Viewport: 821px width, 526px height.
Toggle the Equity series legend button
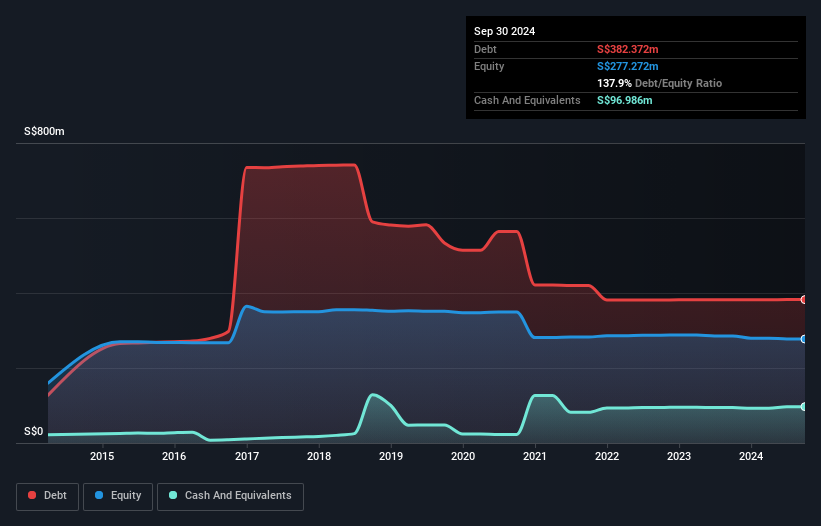[118, 496]
